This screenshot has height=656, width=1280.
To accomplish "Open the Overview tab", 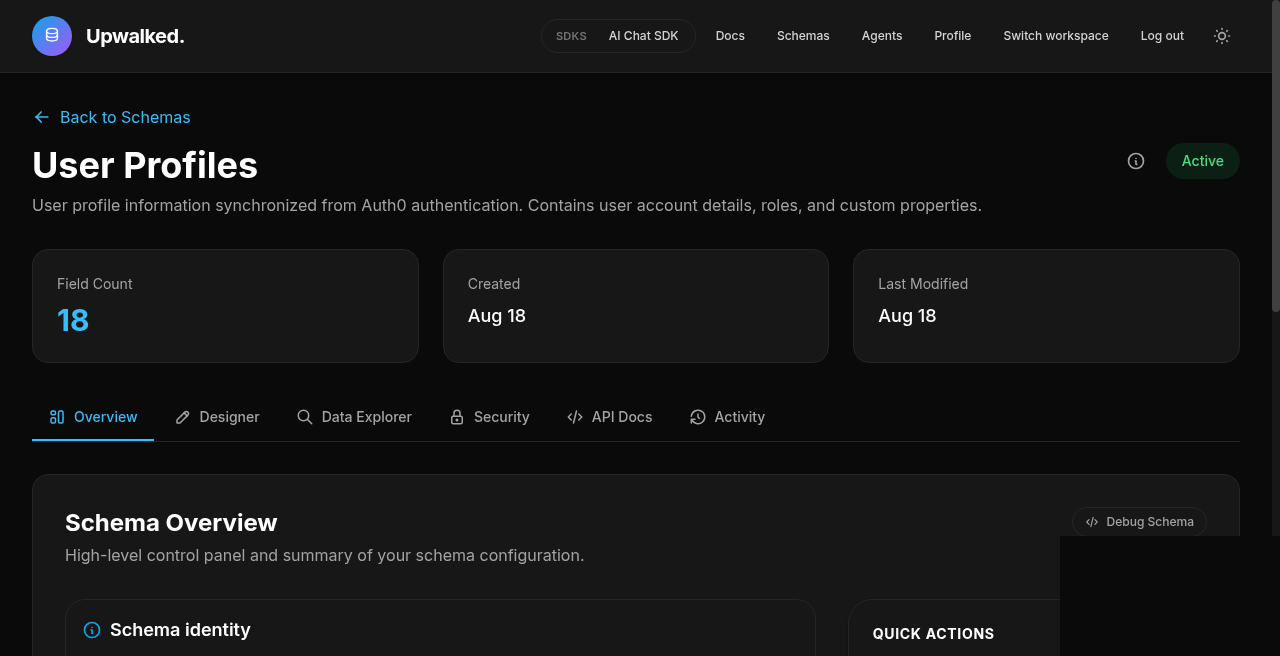I will point(93,417).
